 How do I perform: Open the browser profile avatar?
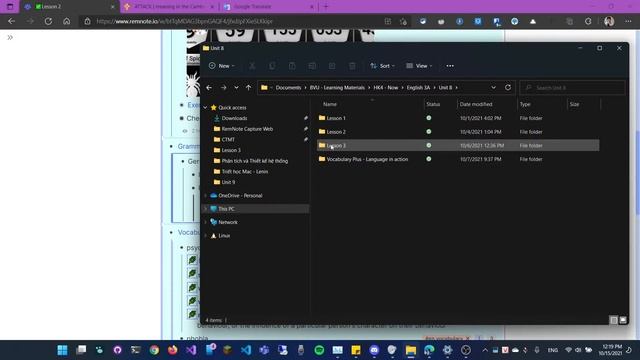point(609,21)
